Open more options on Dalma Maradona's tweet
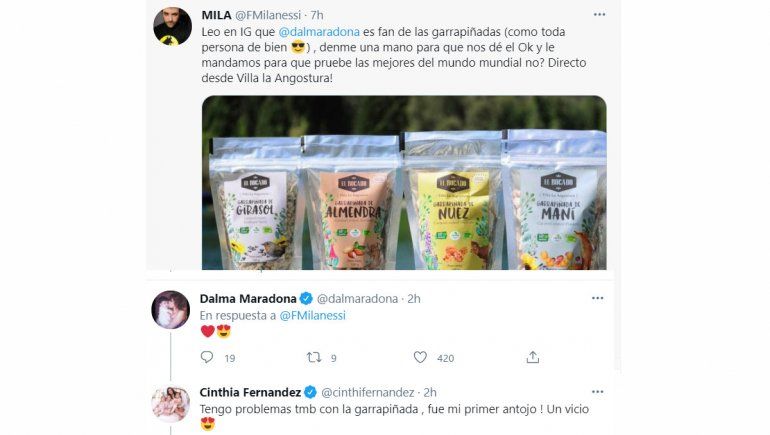The height and width of the screenshot is (435, 770). (598, 298)
